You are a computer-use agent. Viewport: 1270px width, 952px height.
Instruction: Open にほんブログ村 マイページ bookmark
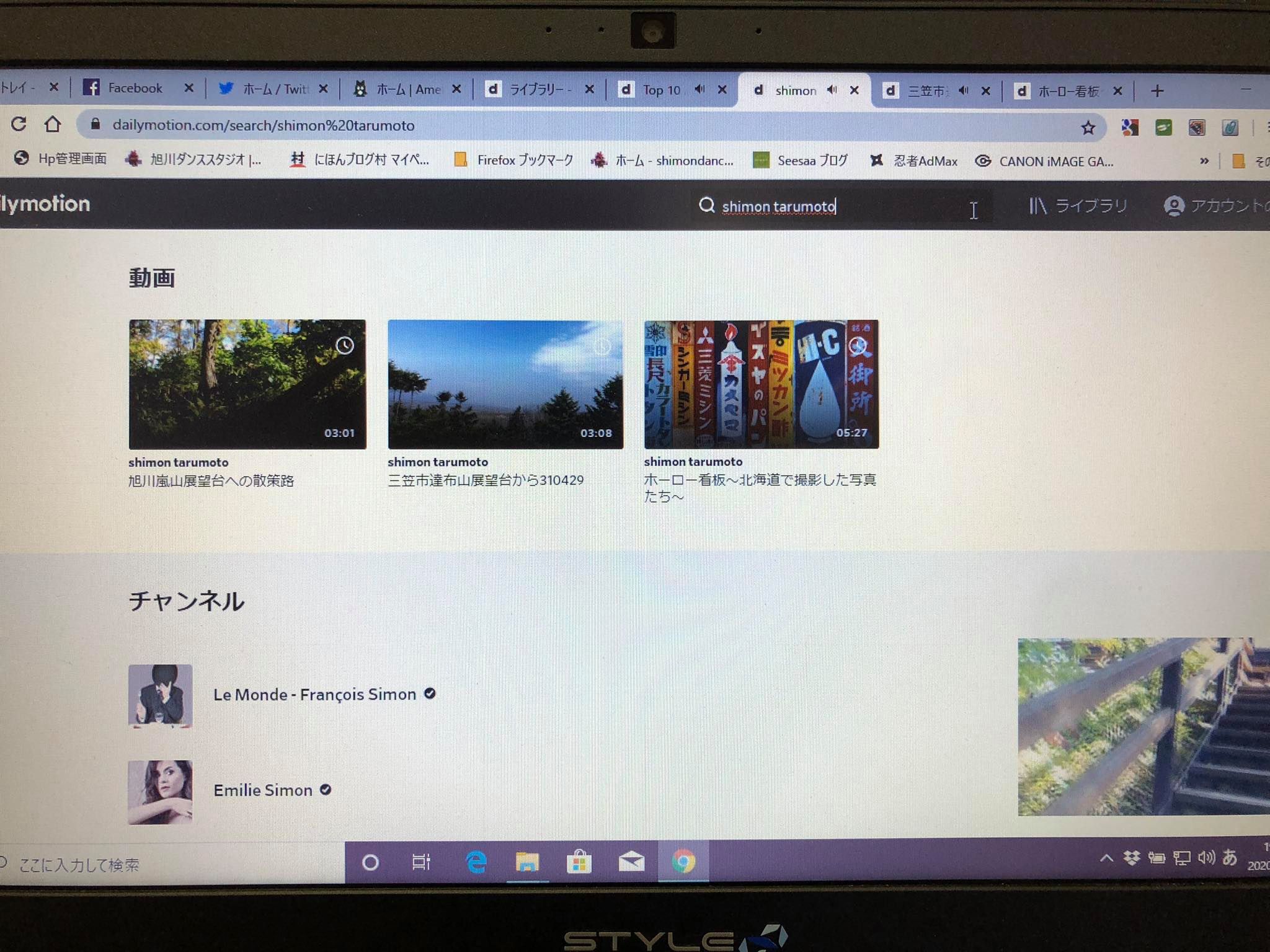coord(360,160)
